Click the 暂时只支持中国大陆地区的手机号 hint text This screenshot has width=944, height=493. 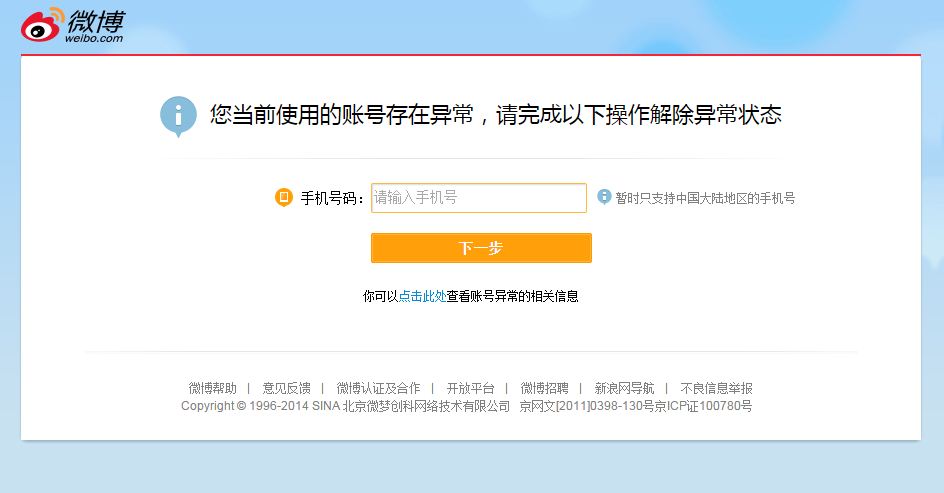(705, 198)
